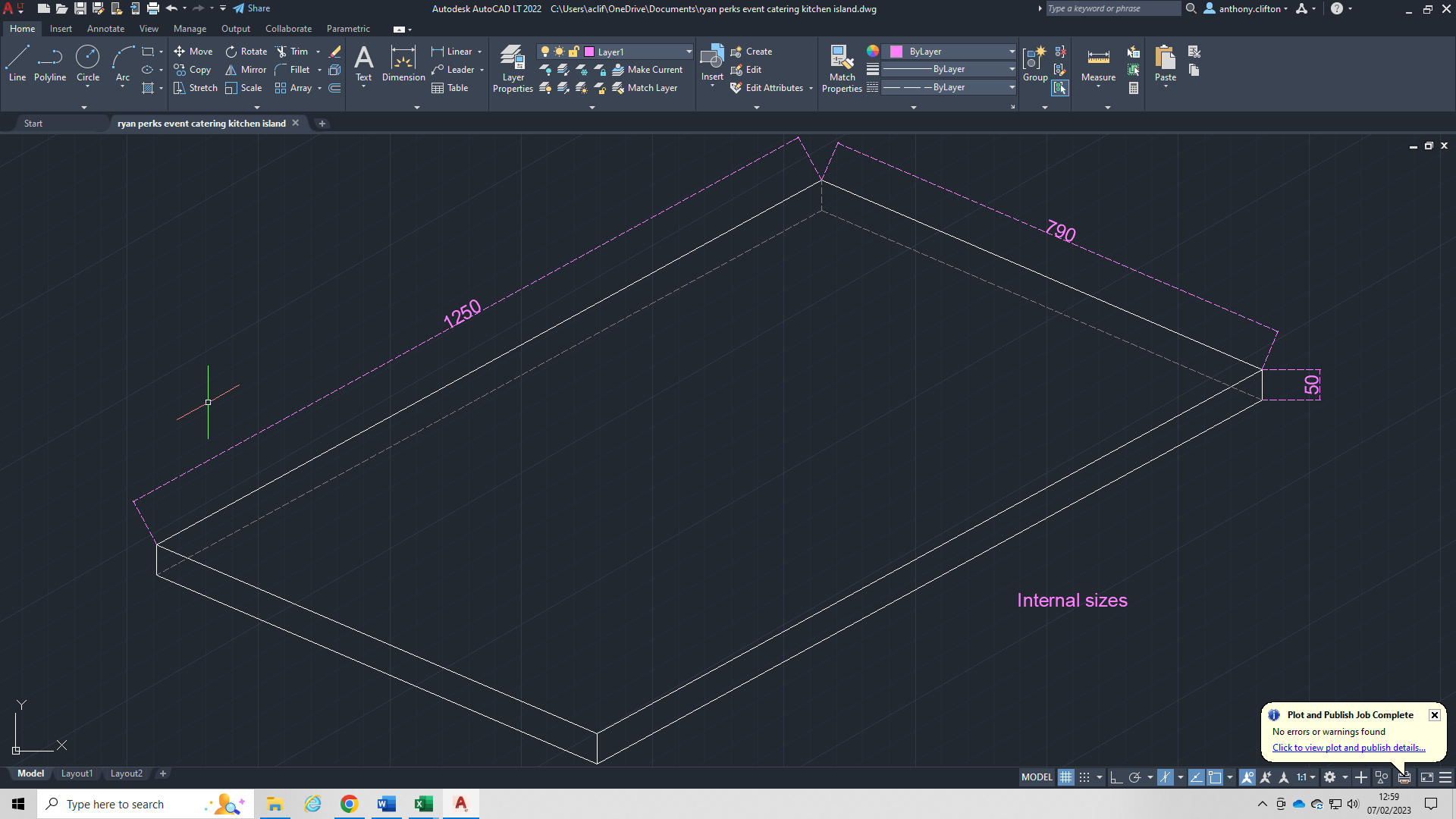Click the keyword search input field
Viewport: 1456px width, 819px height.
tap(1112, 8)
